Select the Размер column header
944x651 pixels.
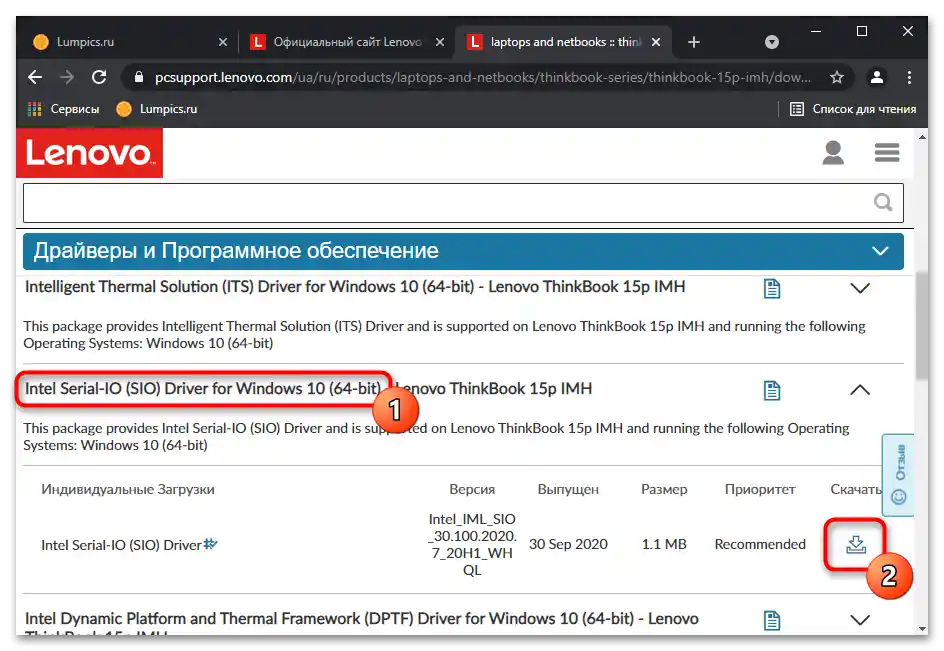point(663,489)
